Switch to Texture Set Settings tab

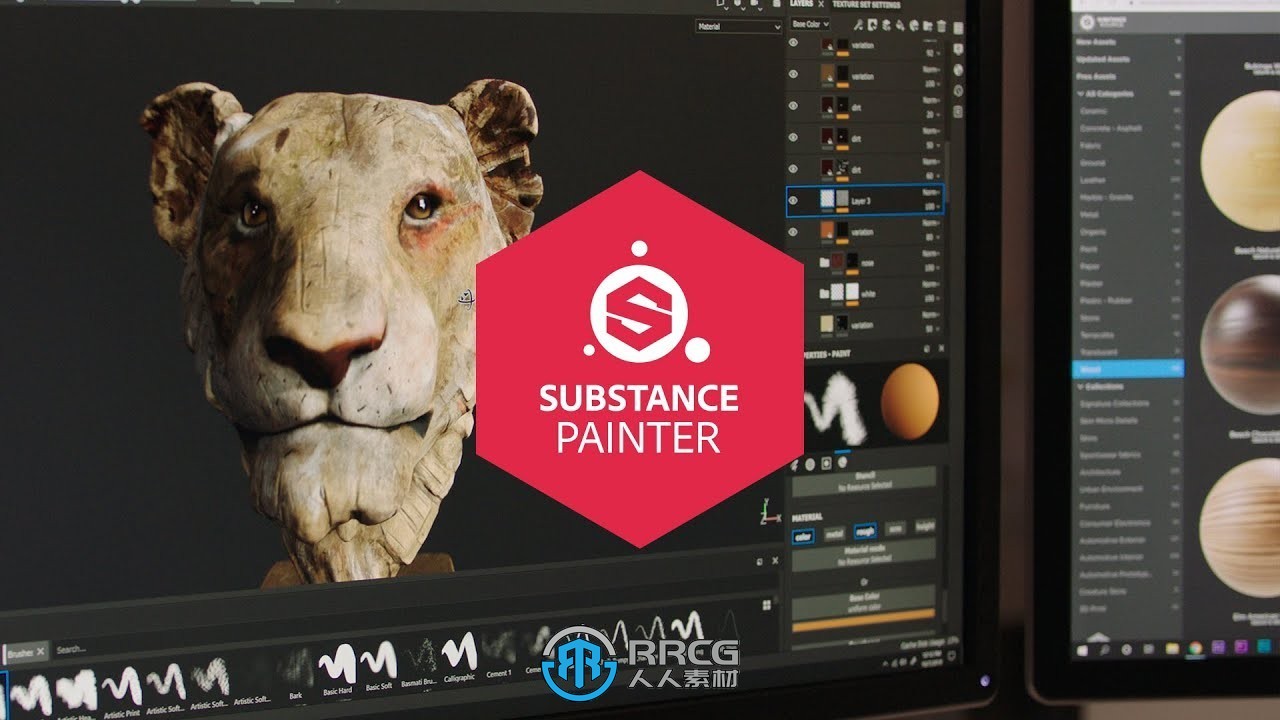click(x=866, y=5)
